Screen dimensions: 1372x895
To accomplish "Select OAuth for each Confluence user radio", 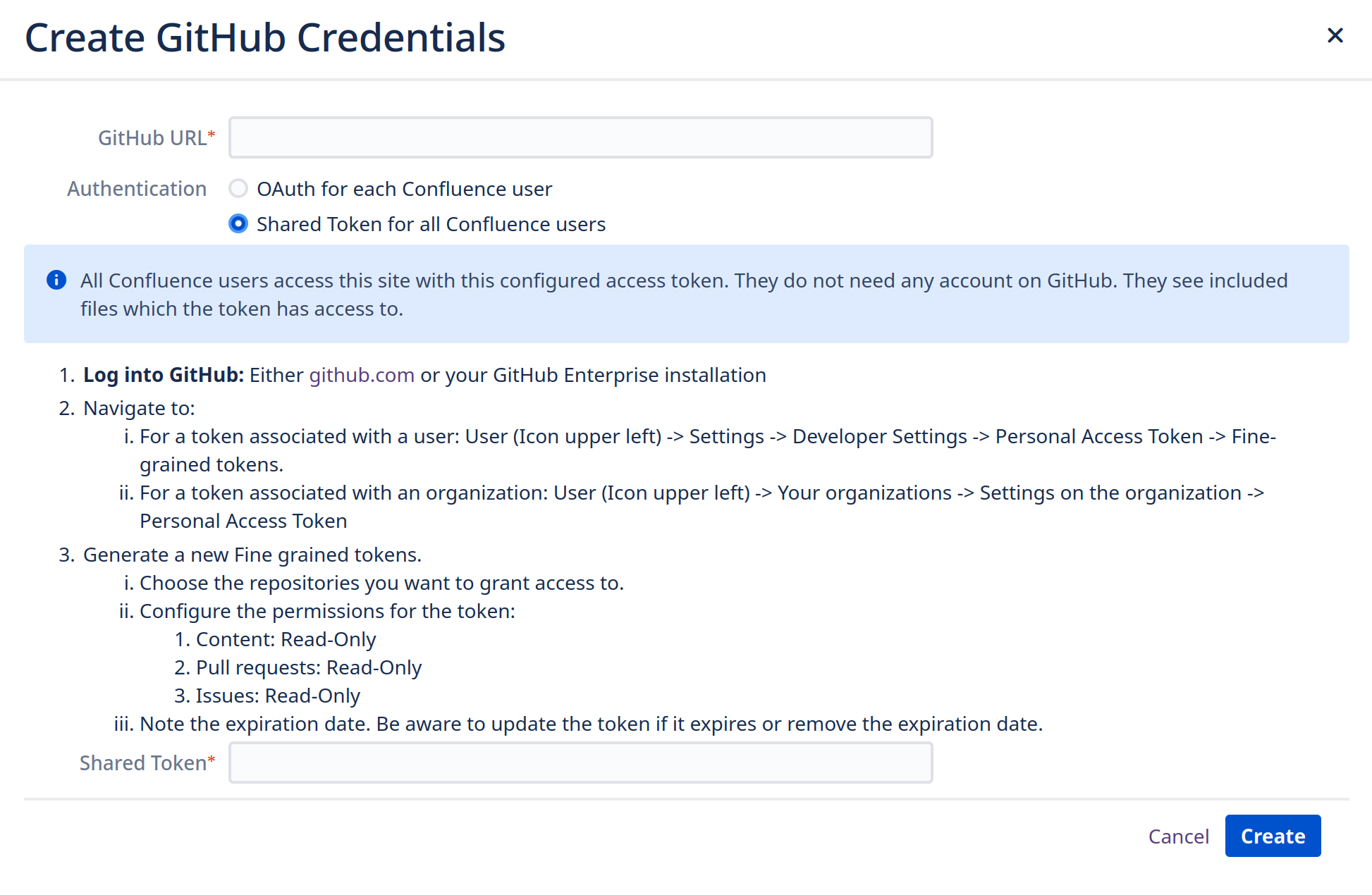I will [238, 189].
